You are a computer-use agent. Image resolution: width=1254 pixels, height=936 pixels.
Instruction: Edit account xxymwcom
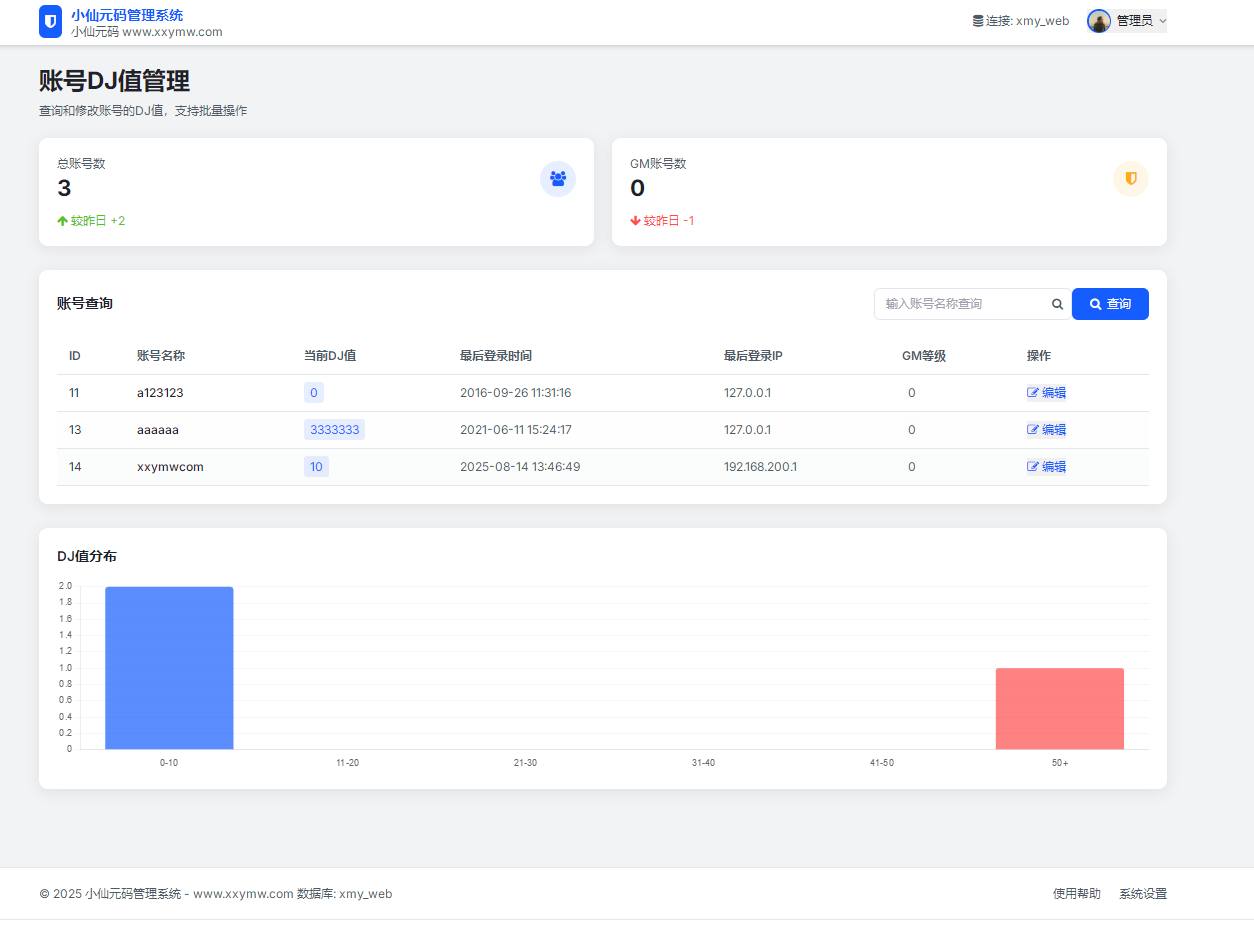pyautogui.click(x=1046, y=467)
